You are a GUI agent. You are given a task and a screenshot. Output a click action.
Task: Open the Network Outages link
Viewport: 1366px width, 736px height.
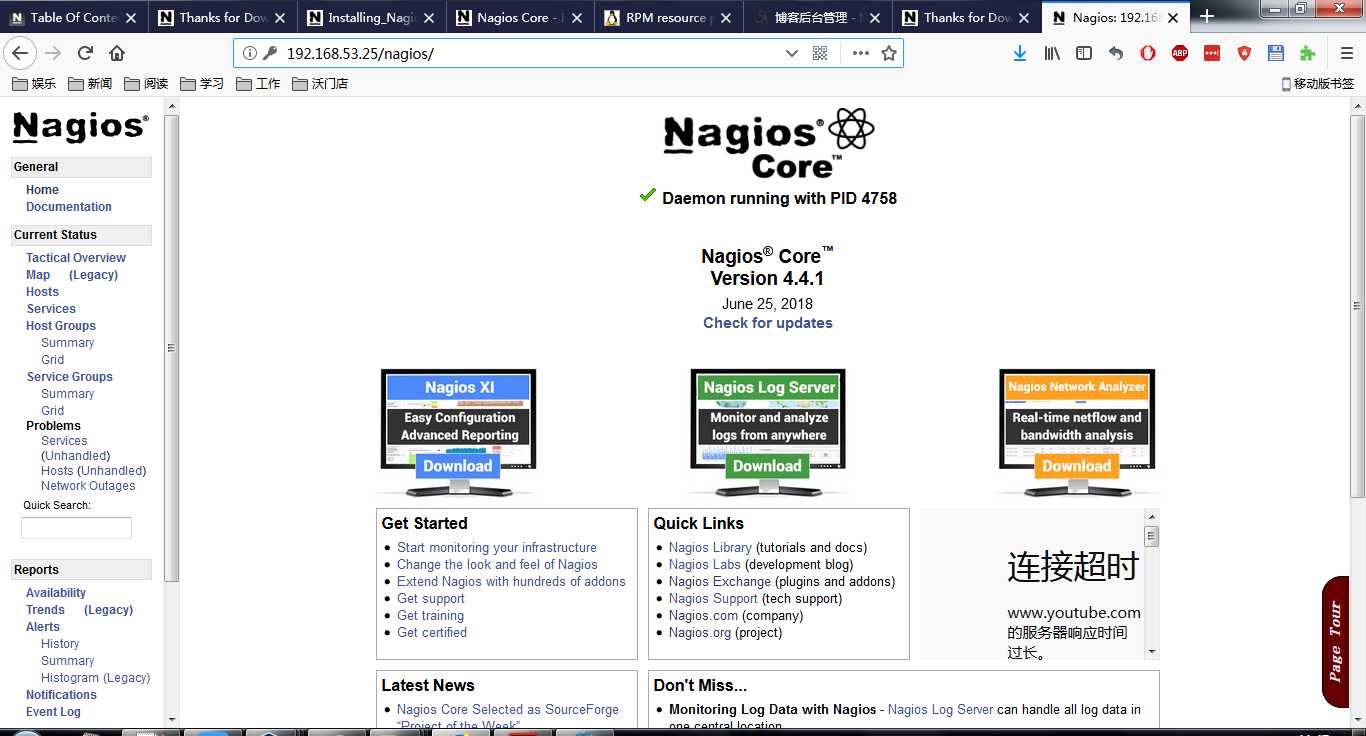click(x=88, y=486)
